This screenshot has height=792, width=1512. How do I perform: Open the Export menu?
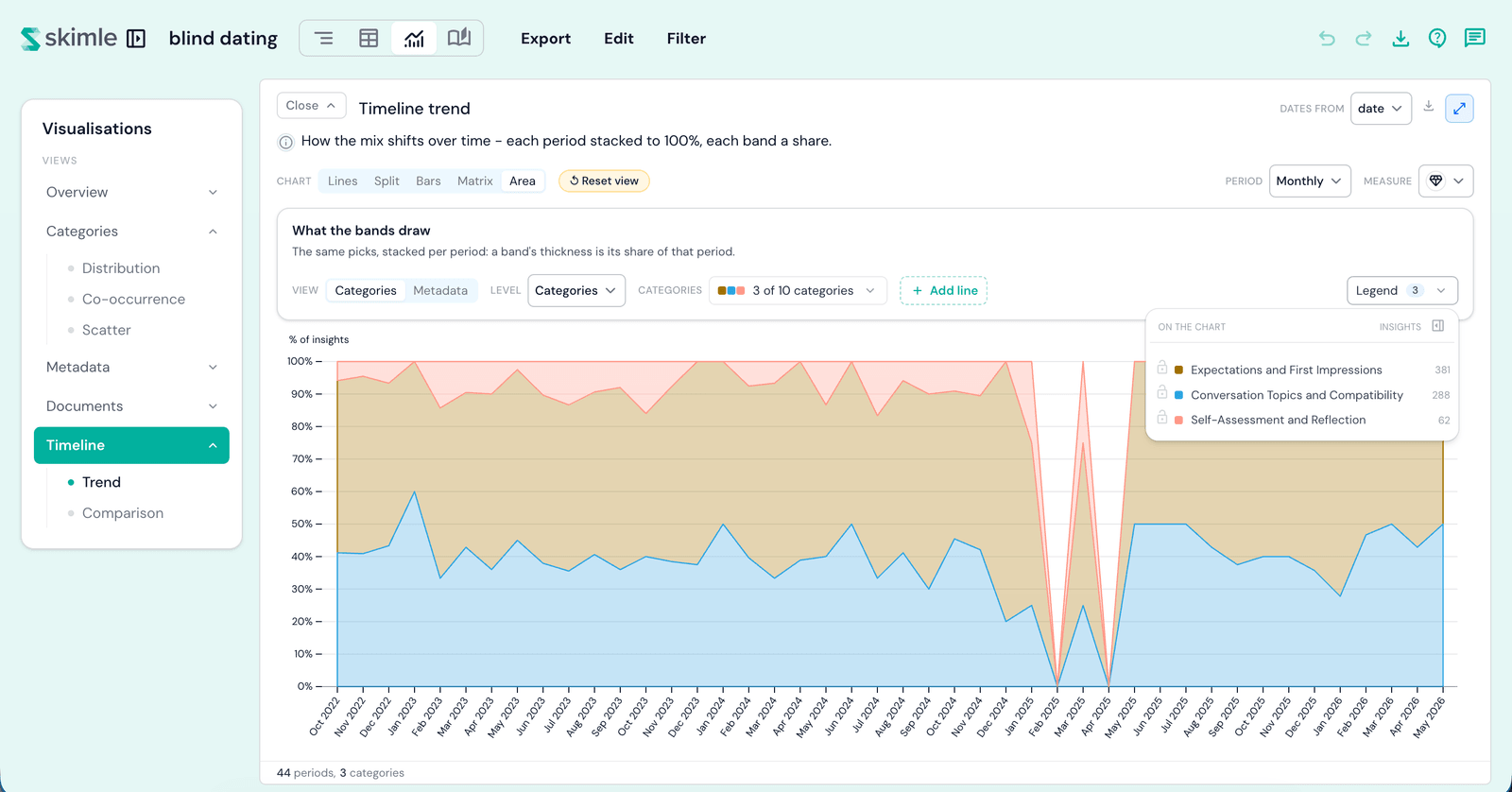[x=545, y=39]
